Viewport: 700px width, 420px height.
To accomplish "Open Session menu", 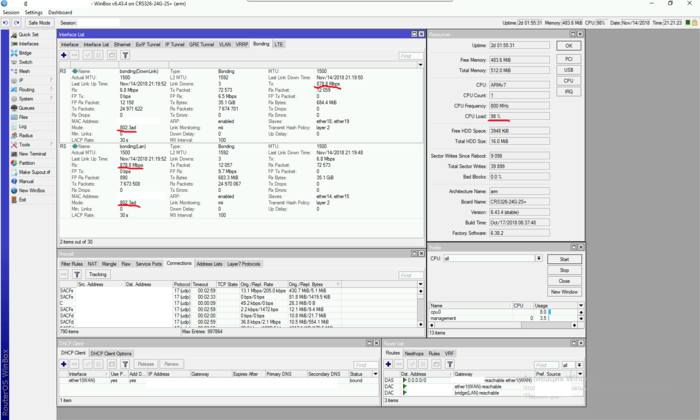I will pos(11,12).
